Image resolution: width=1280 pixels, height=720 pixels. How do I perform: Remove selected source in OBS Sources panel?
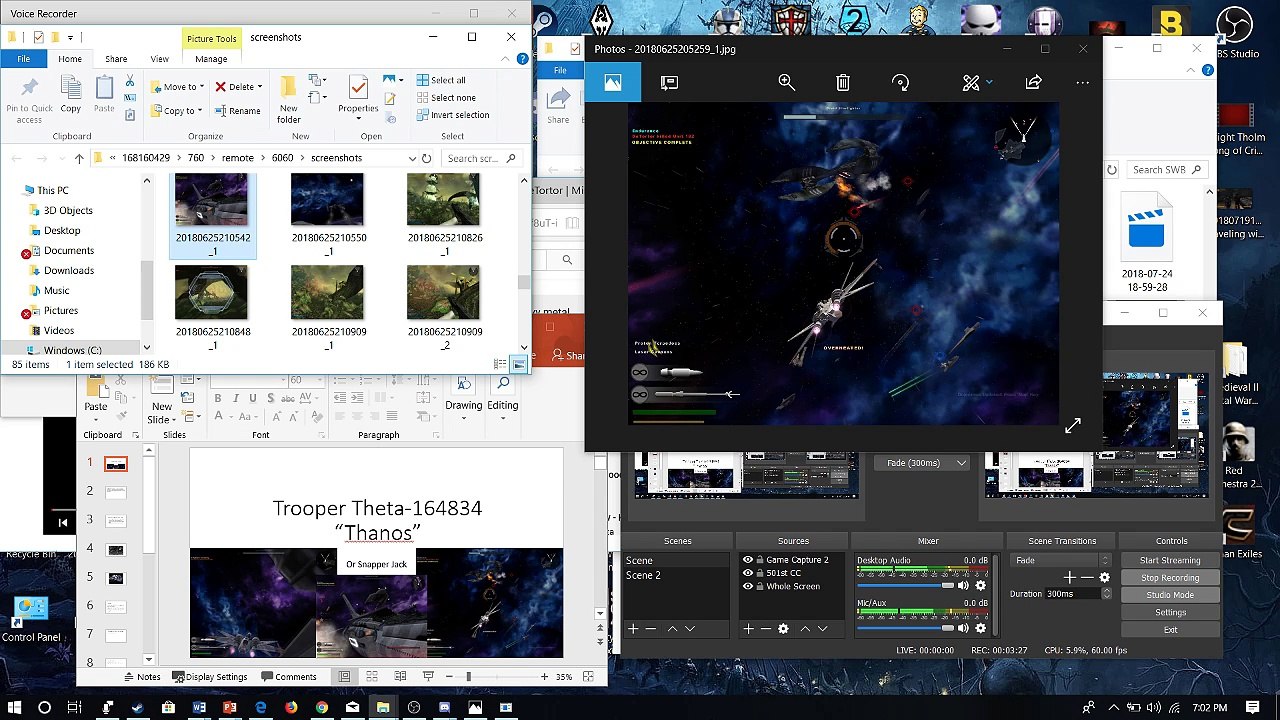(x=765, y=629)
